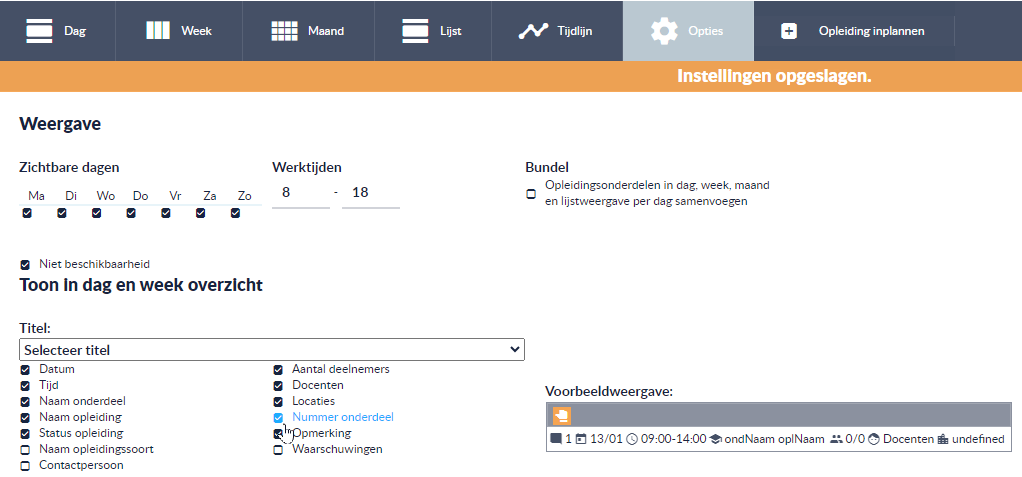Viewport: 1022px width, 477px height.
Task: Click the Selecteer titel dropdown arrow
Action: click(x=515, y=350)
